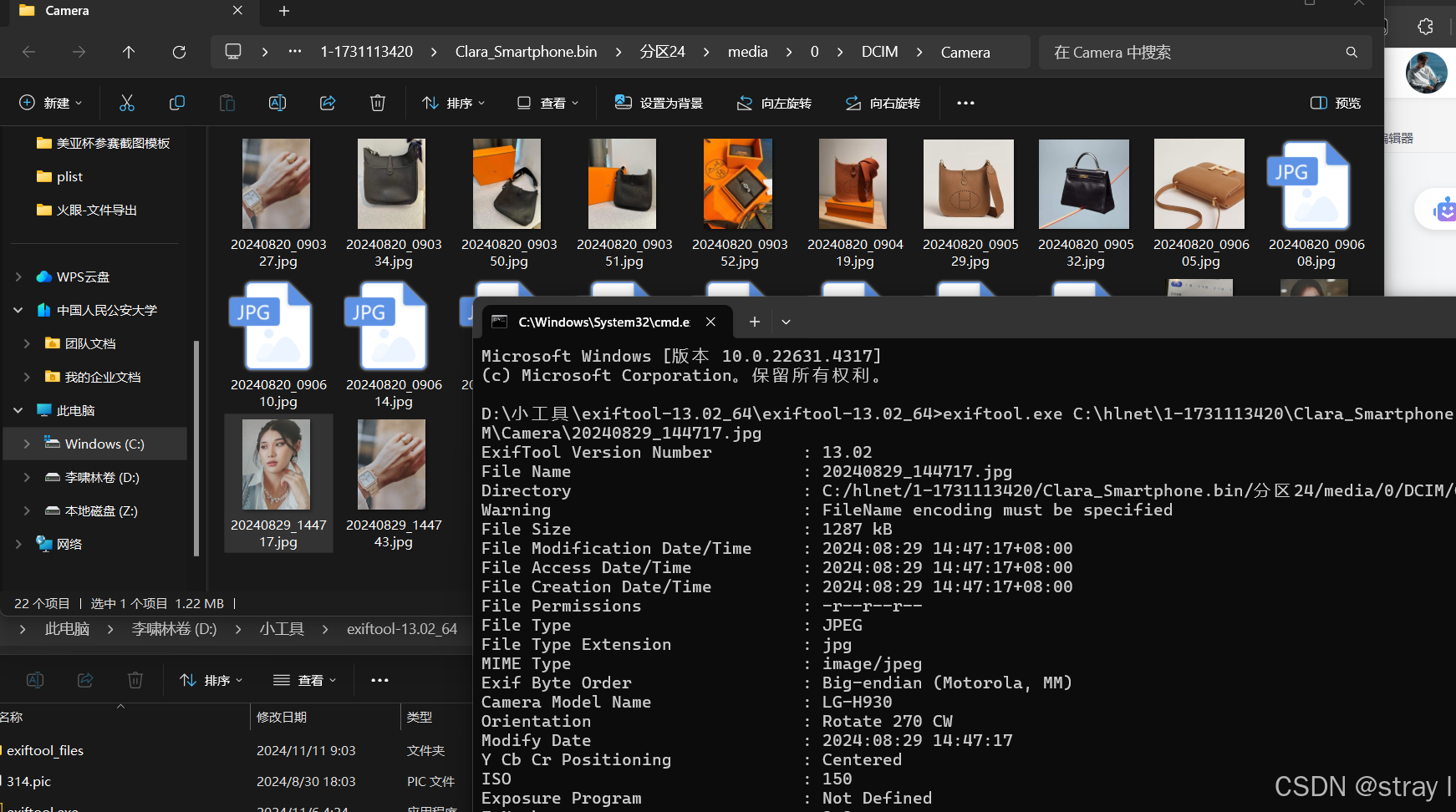Viewport: 1456px width, 812px height.
Task: Click the Paste icon in Camera toolbar
Action: [227, 103]
